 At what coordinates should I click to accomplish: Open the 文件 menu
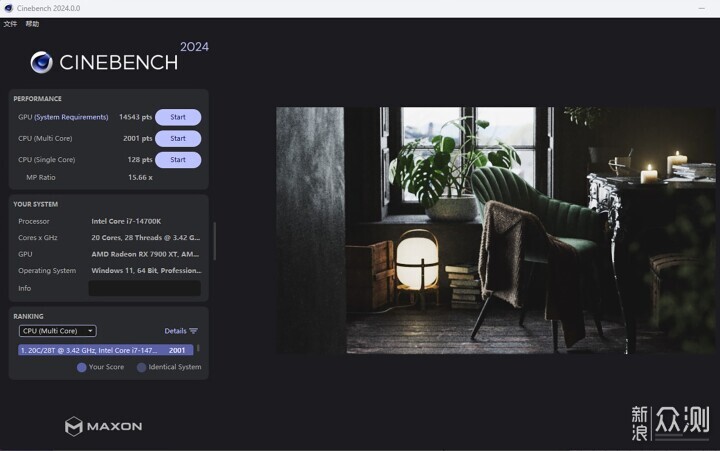tap(10, 24)
